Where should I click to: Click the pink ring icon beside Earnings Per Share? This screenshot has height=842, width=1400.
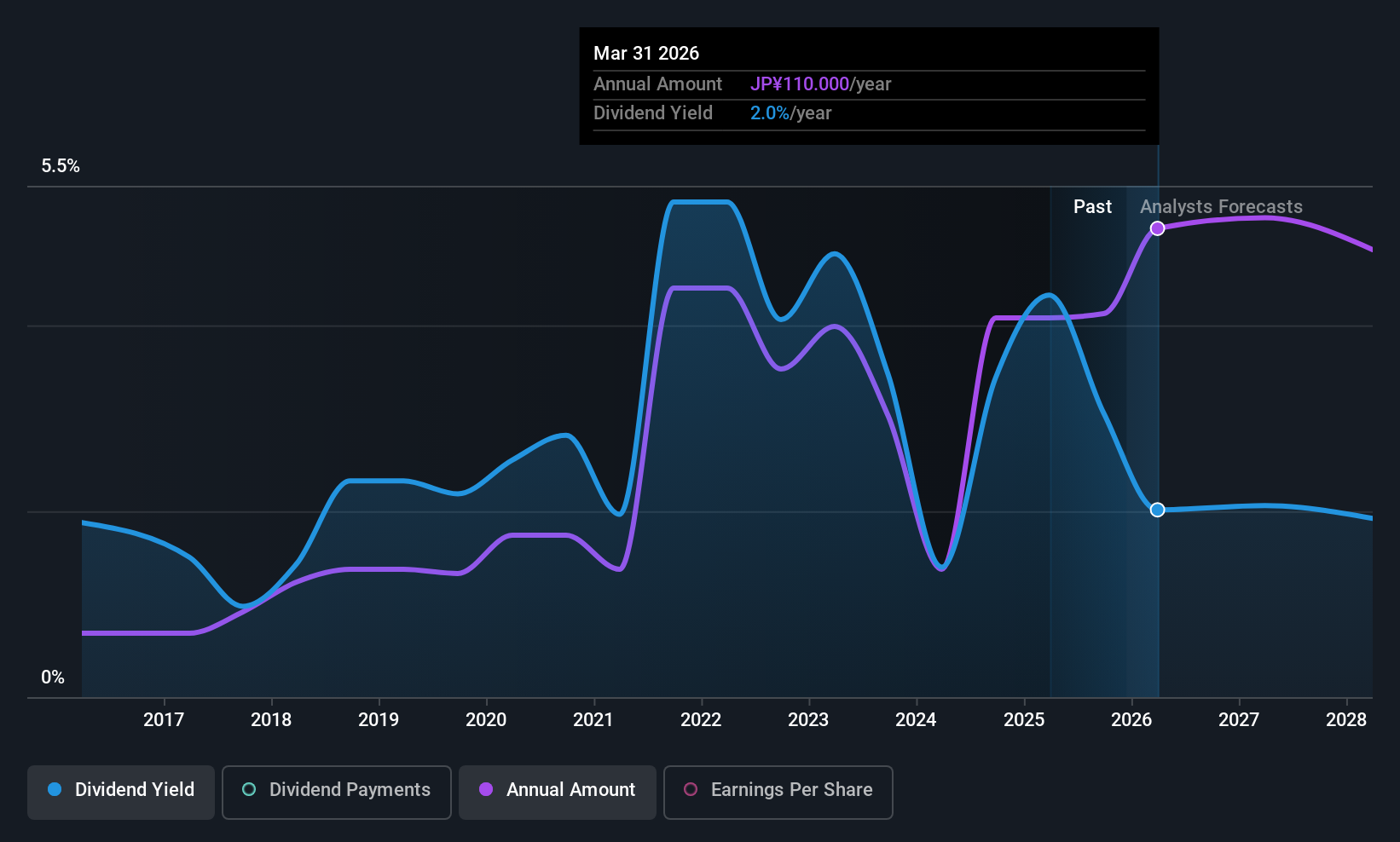(x=691, y=789)
